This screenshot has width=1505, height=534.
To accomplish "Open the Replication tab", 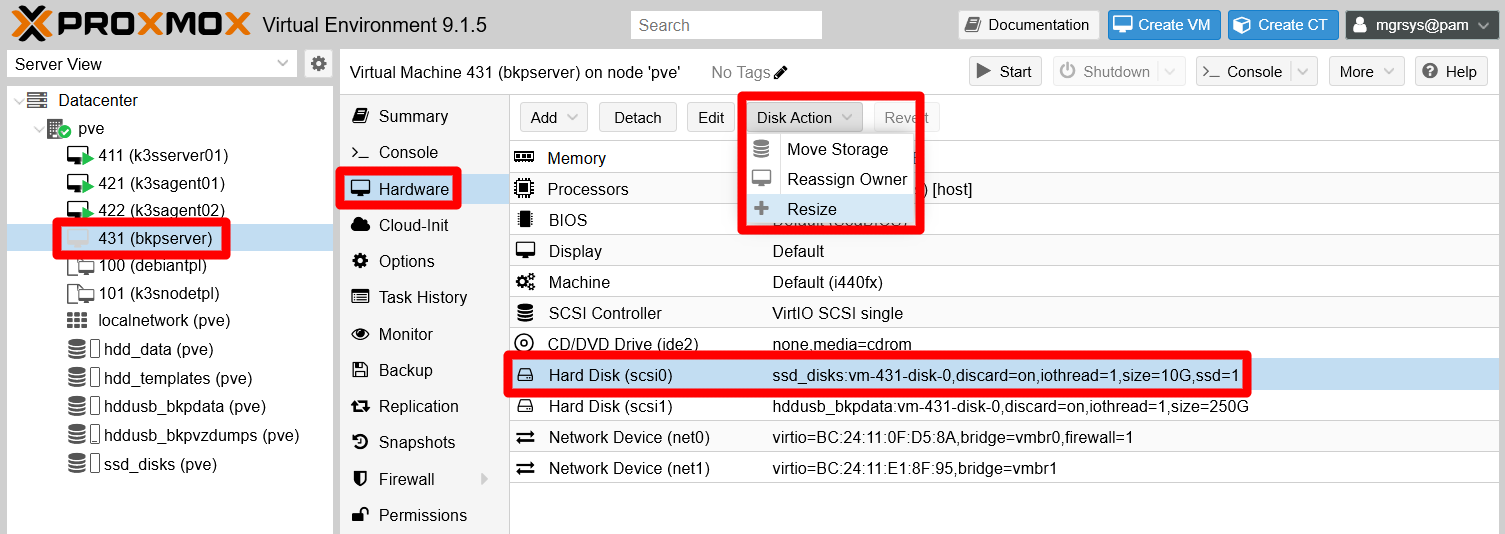I will [425, 406].
